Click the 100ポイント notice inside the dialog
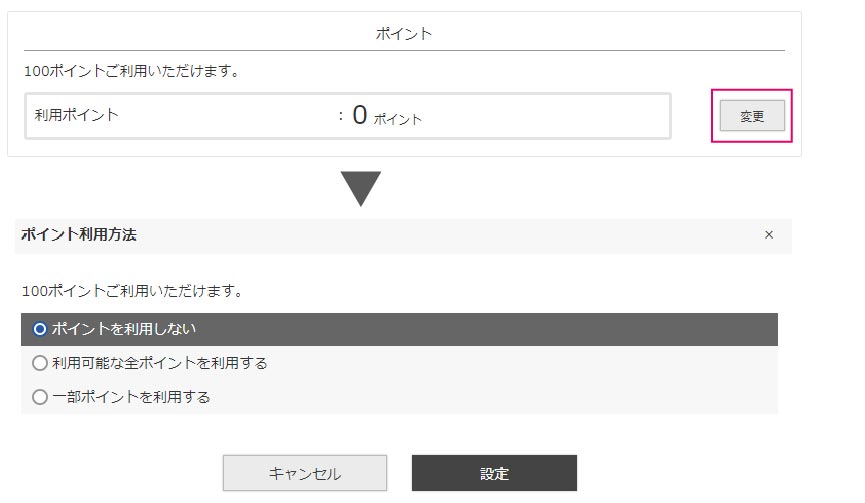The width and height of the screenshot is (865, 503). [132, 291]
